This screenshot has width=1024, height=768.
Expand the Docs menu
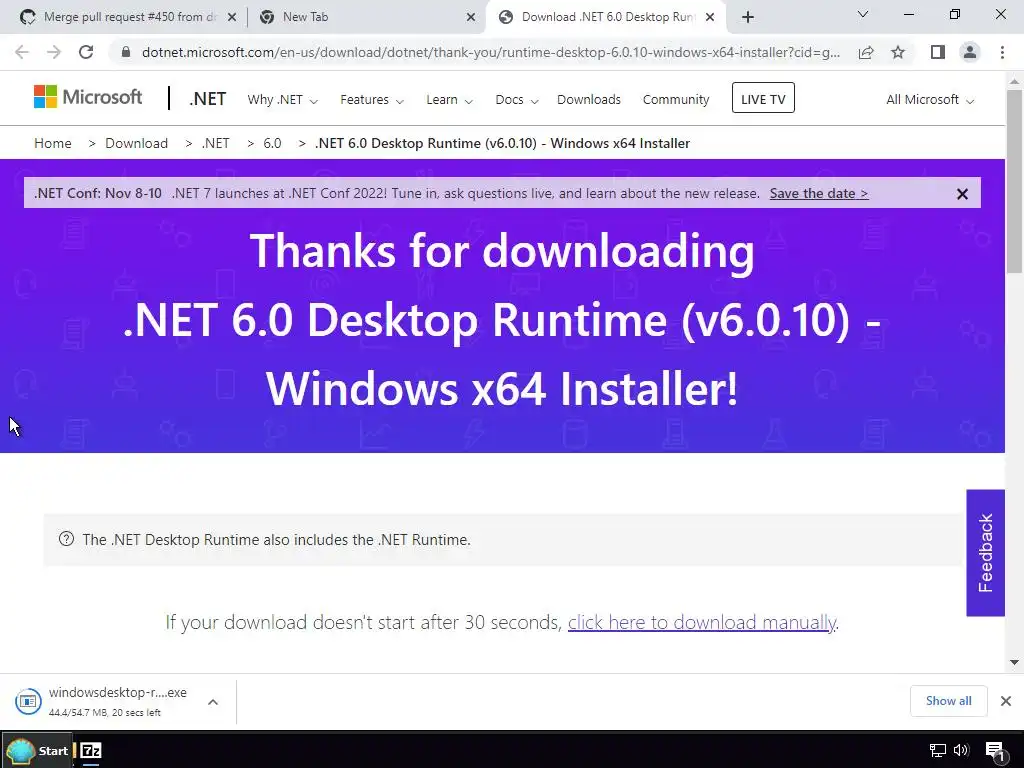coord(517,100)
